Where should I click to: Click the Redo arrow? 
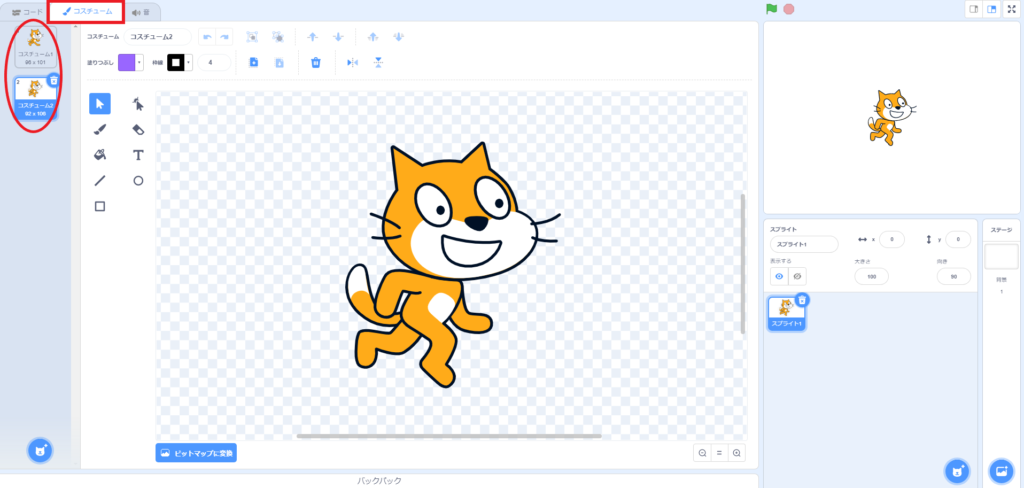tap(224, 37)
